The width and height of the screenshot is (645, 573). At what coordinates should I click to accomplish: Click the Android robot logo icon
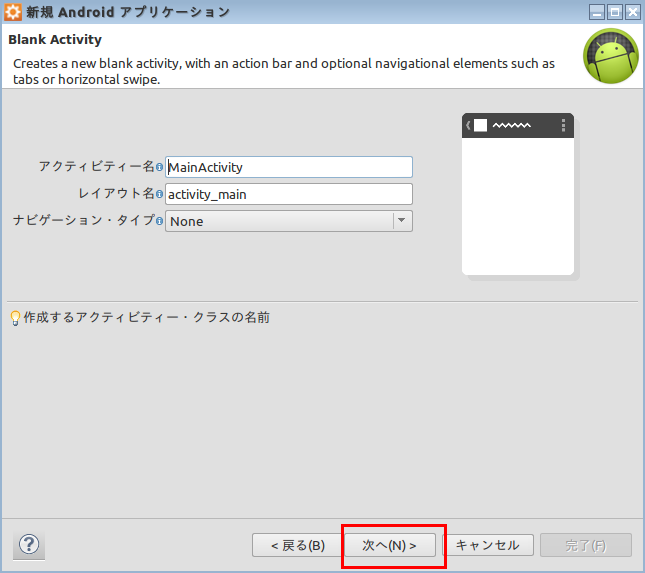tap(610, 56)
